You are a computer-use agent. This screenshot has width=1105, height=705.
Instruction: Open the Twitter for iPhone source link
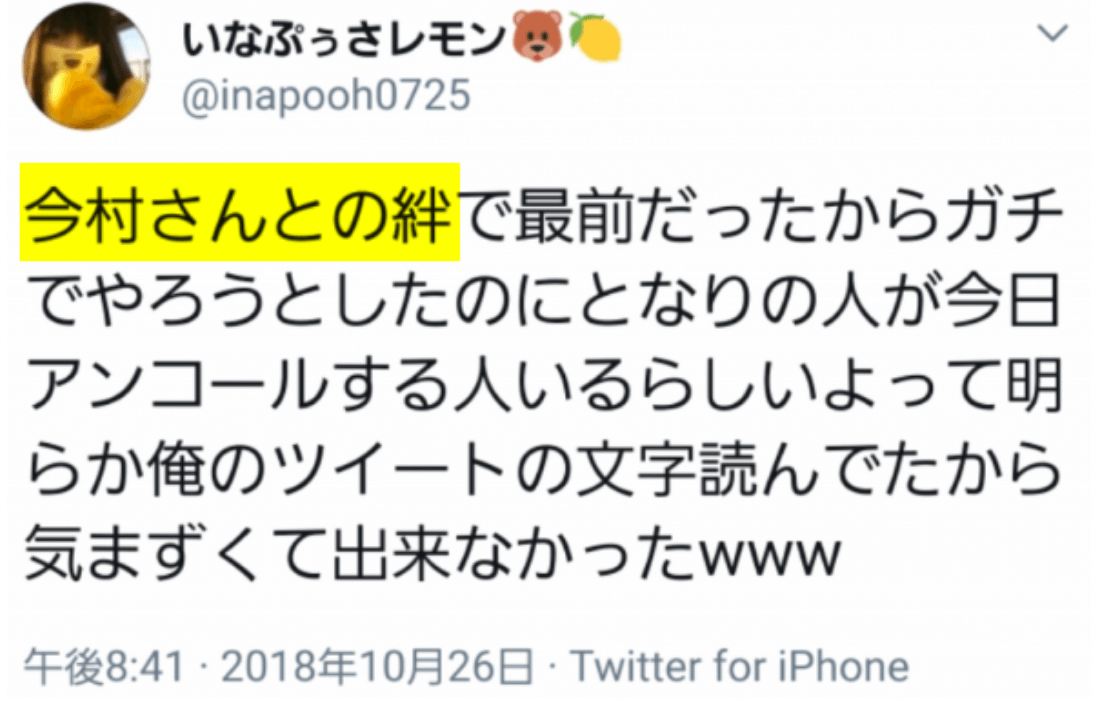pos(740,667)
